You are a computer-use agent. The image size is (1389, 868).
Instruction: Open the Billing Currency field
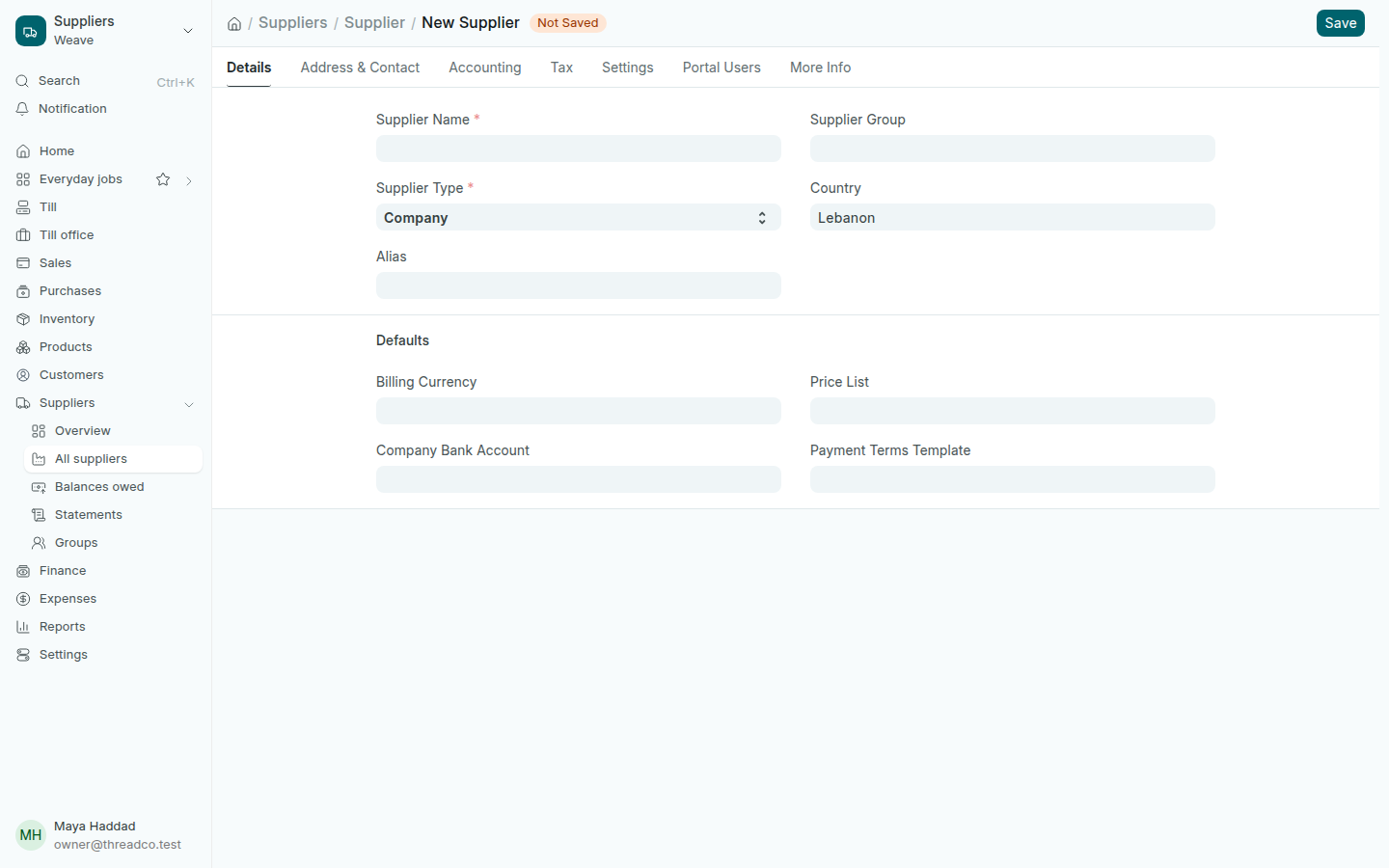[x=579, y=411]
